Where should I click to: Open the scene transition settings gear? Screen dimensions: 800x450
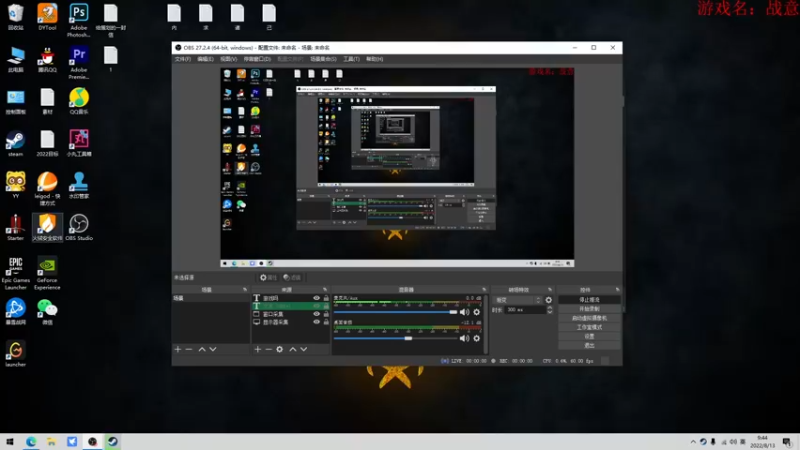(x=548, y=300)
